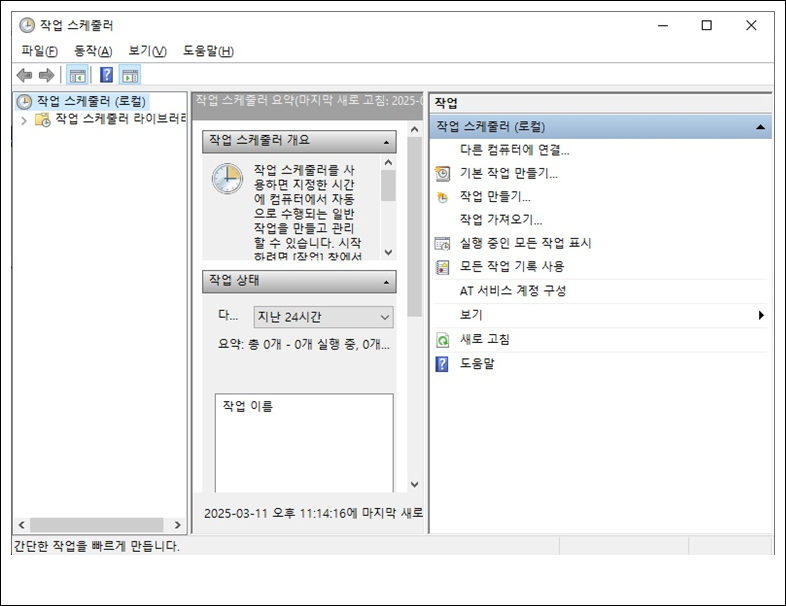
Task: Expand the 작업 스케줄러 라이브러리 tree node
Action: [x=24, y=120]
